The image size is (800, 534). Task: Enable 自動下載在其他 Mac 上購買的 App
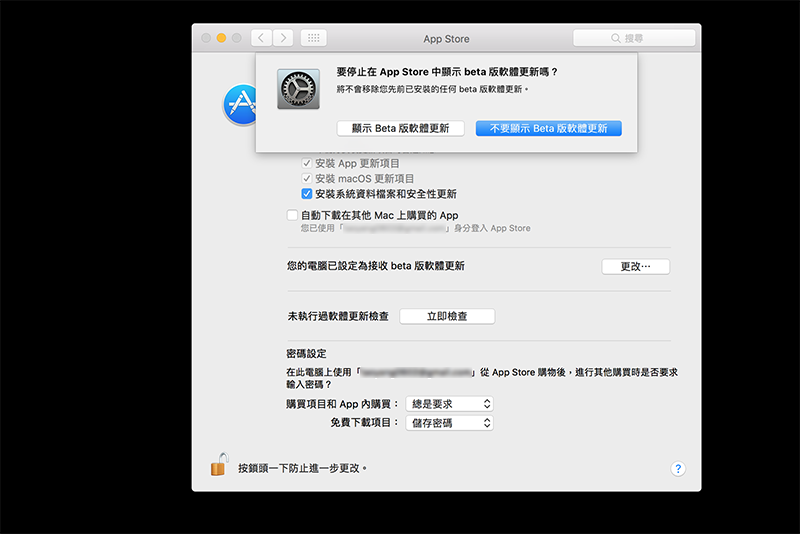pyautogui.click(x=292, y=215)
